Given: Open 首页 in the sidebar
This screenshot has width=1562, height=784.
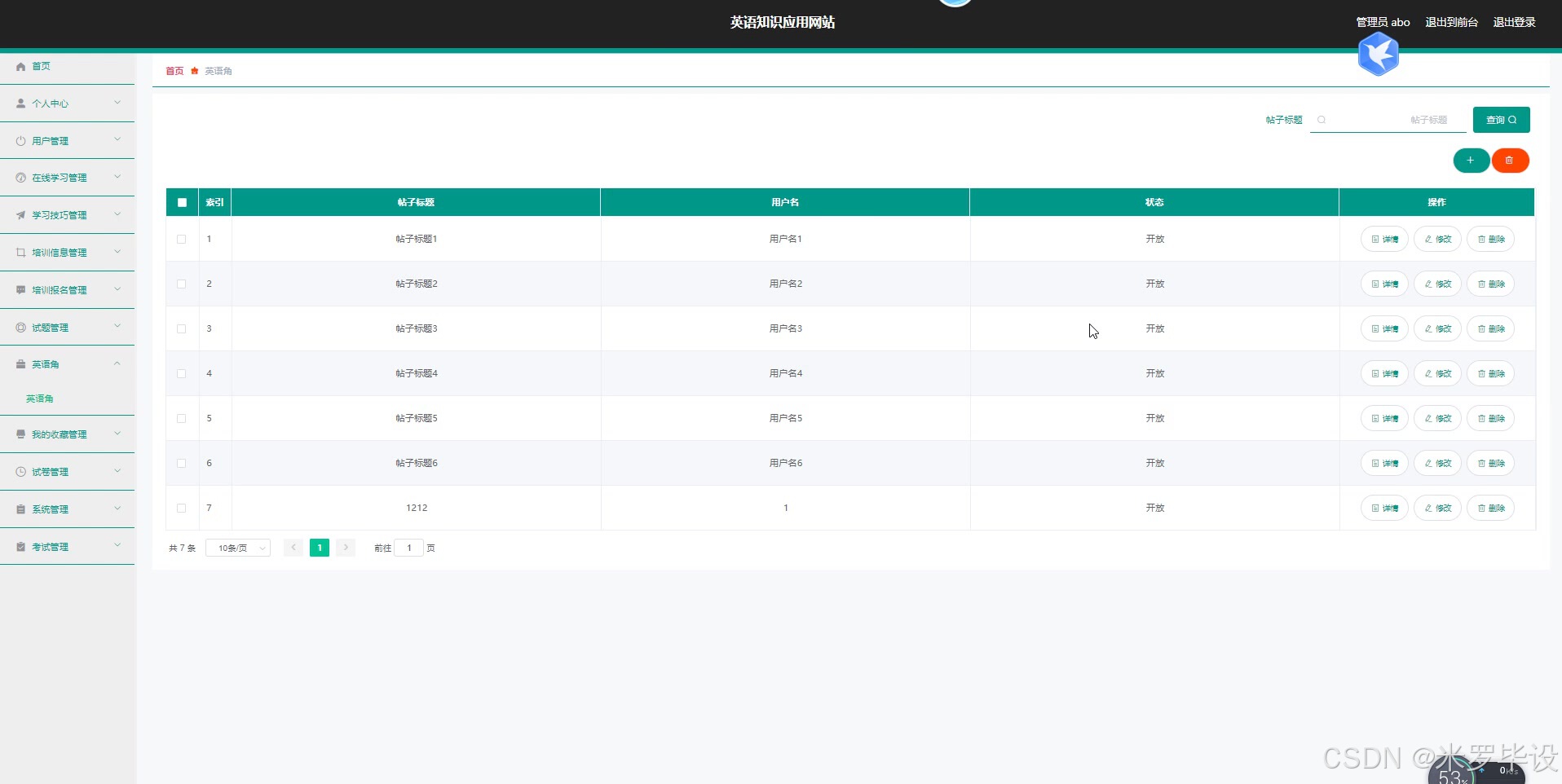Looking at the screenshot, I should click(x=67, y=67).
